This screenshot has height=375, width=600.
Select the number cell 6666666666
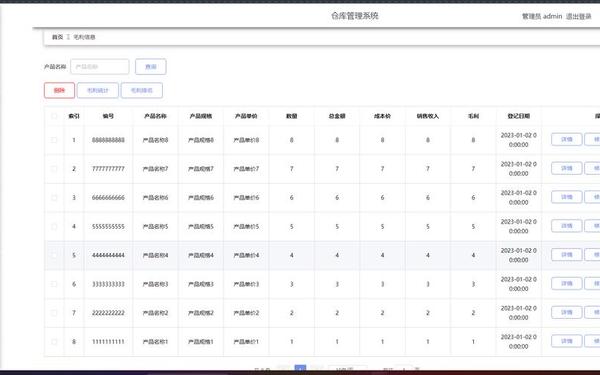(108, 197)
